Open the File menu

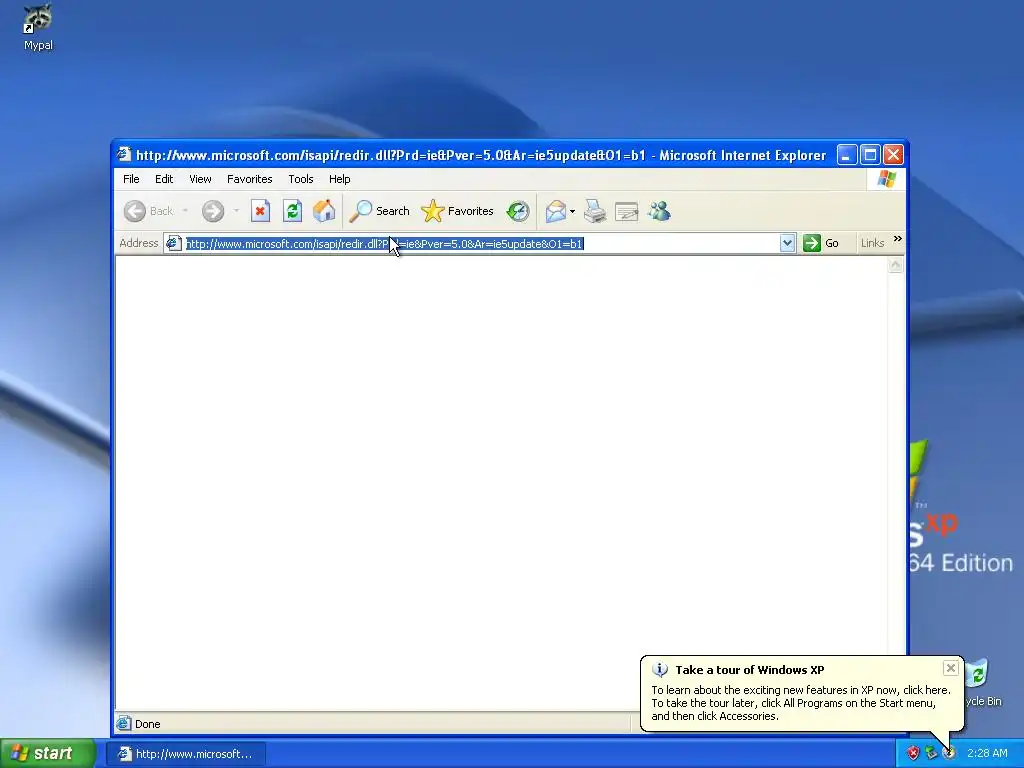coord(131,179)
